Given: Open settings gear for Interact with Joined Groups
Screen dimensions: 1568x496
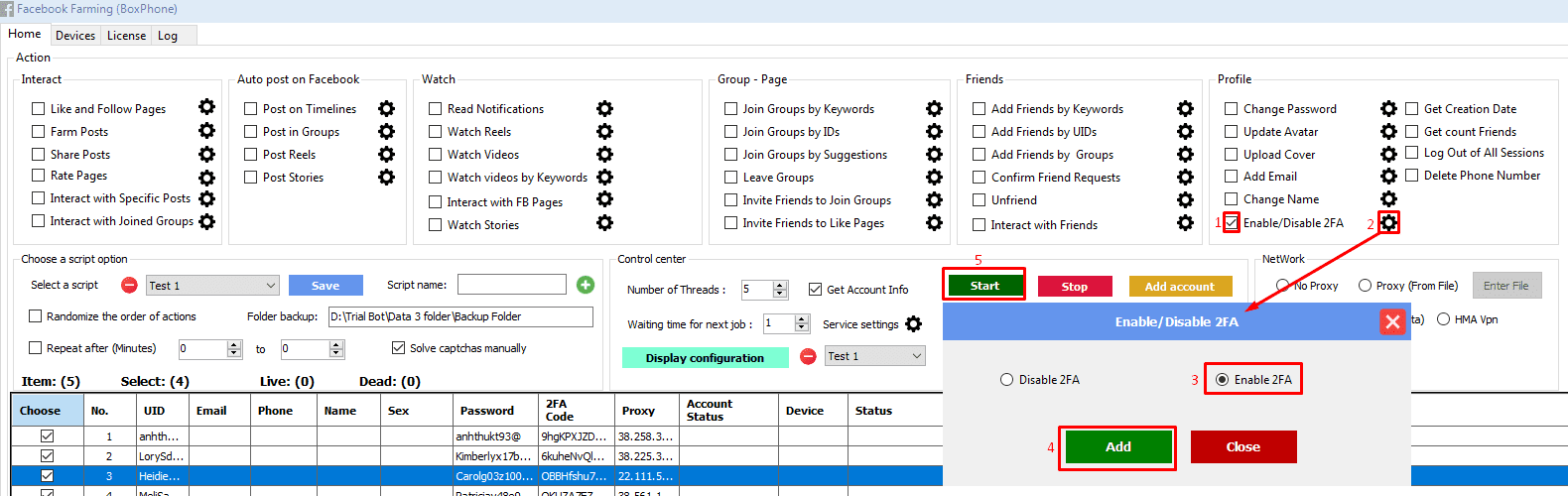Looking at the screenshot, I should click(206, 221).
